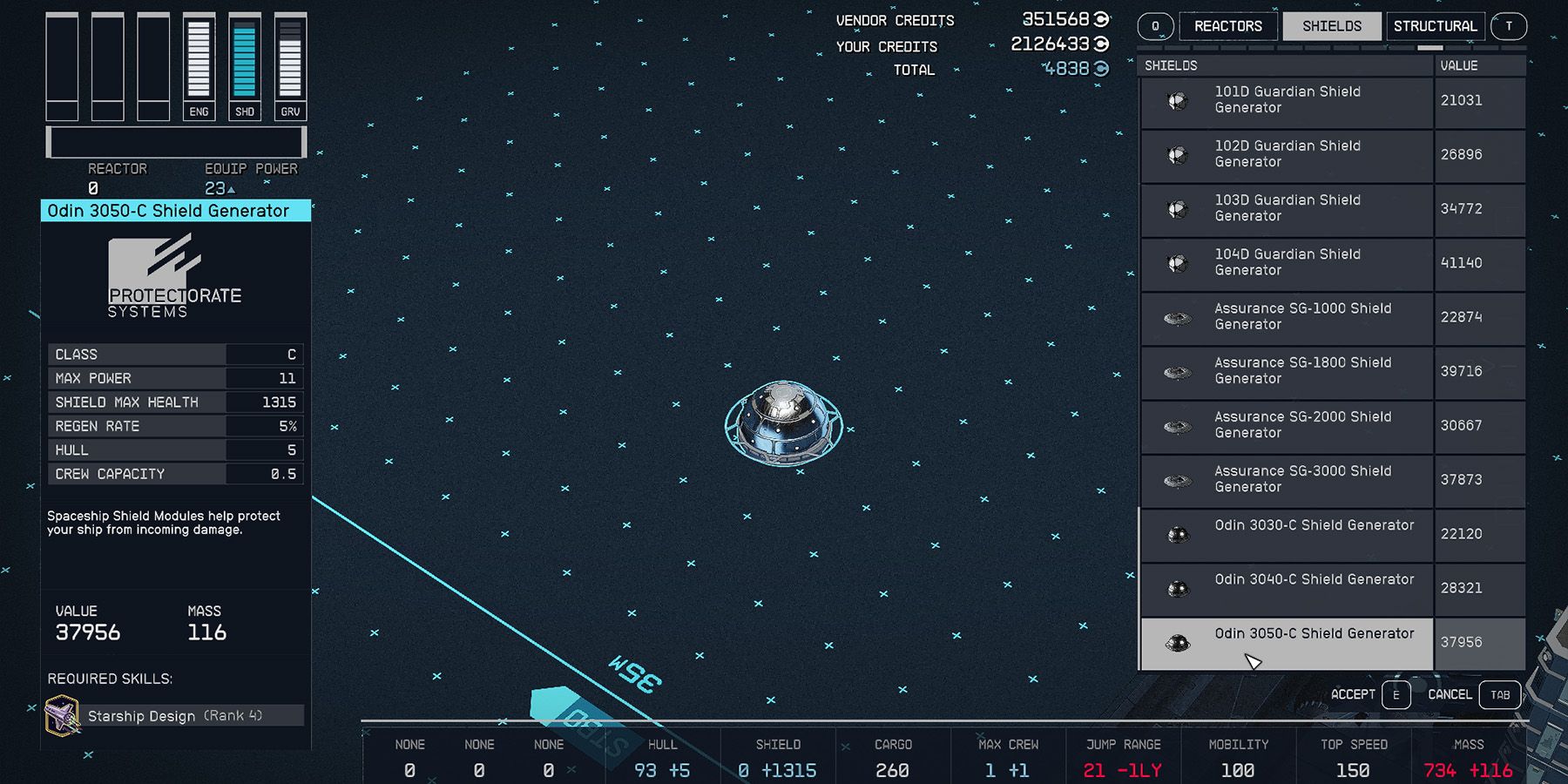This screenshot has height=784, width=1568.
Task: Click the Q previous category key
Action: 1155,26
